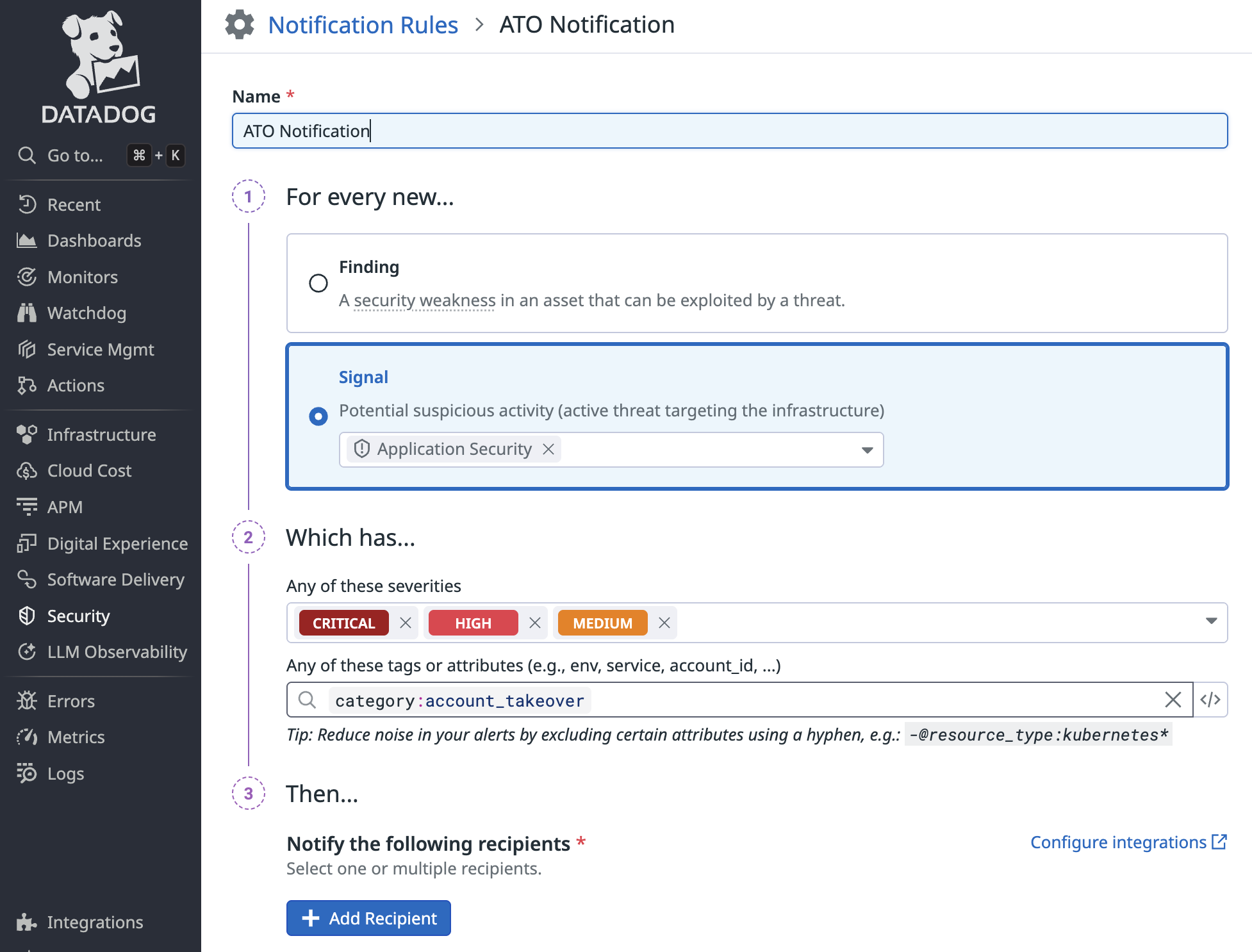
Task: Open the severities dropdown arrow
Action: click(1210, 621)
